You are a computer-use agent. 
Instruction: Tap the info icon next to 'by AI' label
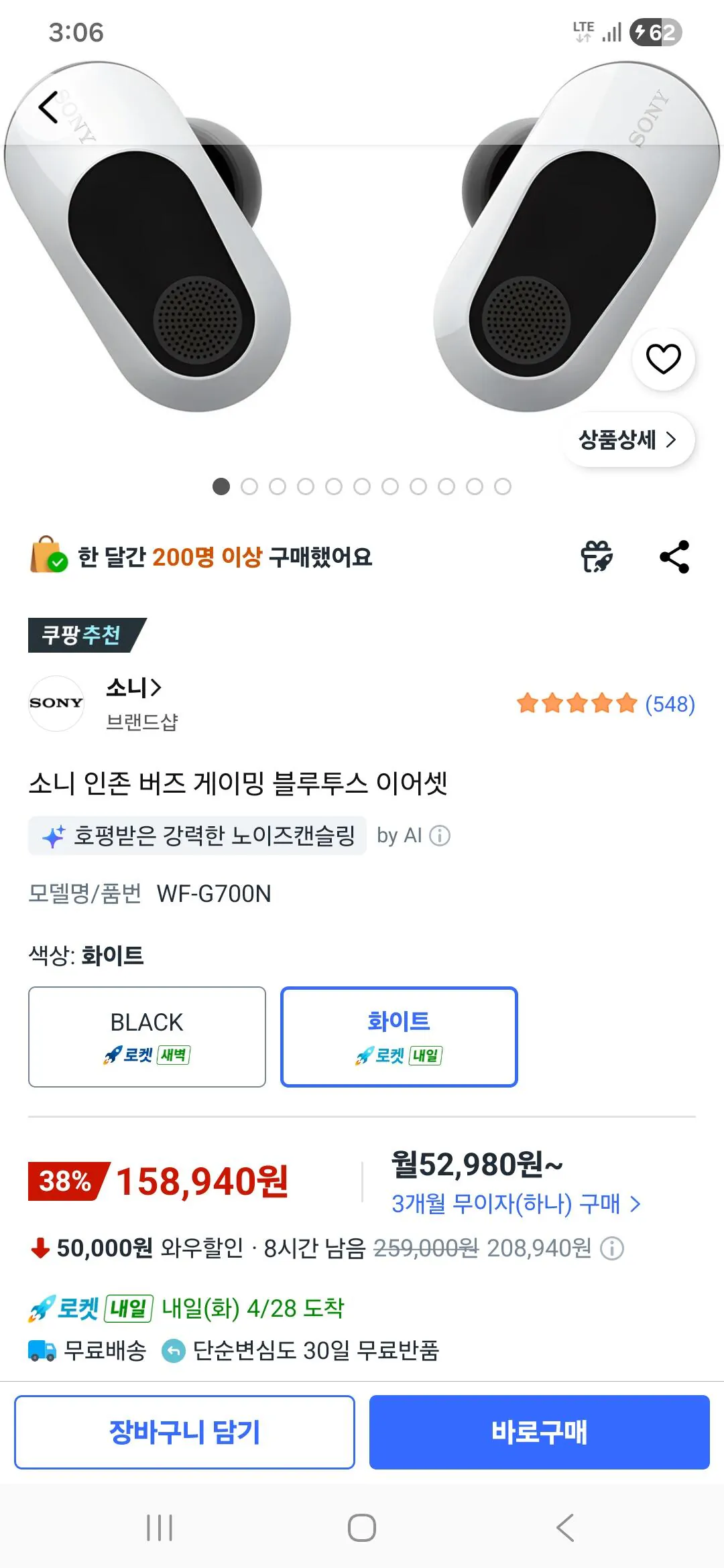pos(439,835)
